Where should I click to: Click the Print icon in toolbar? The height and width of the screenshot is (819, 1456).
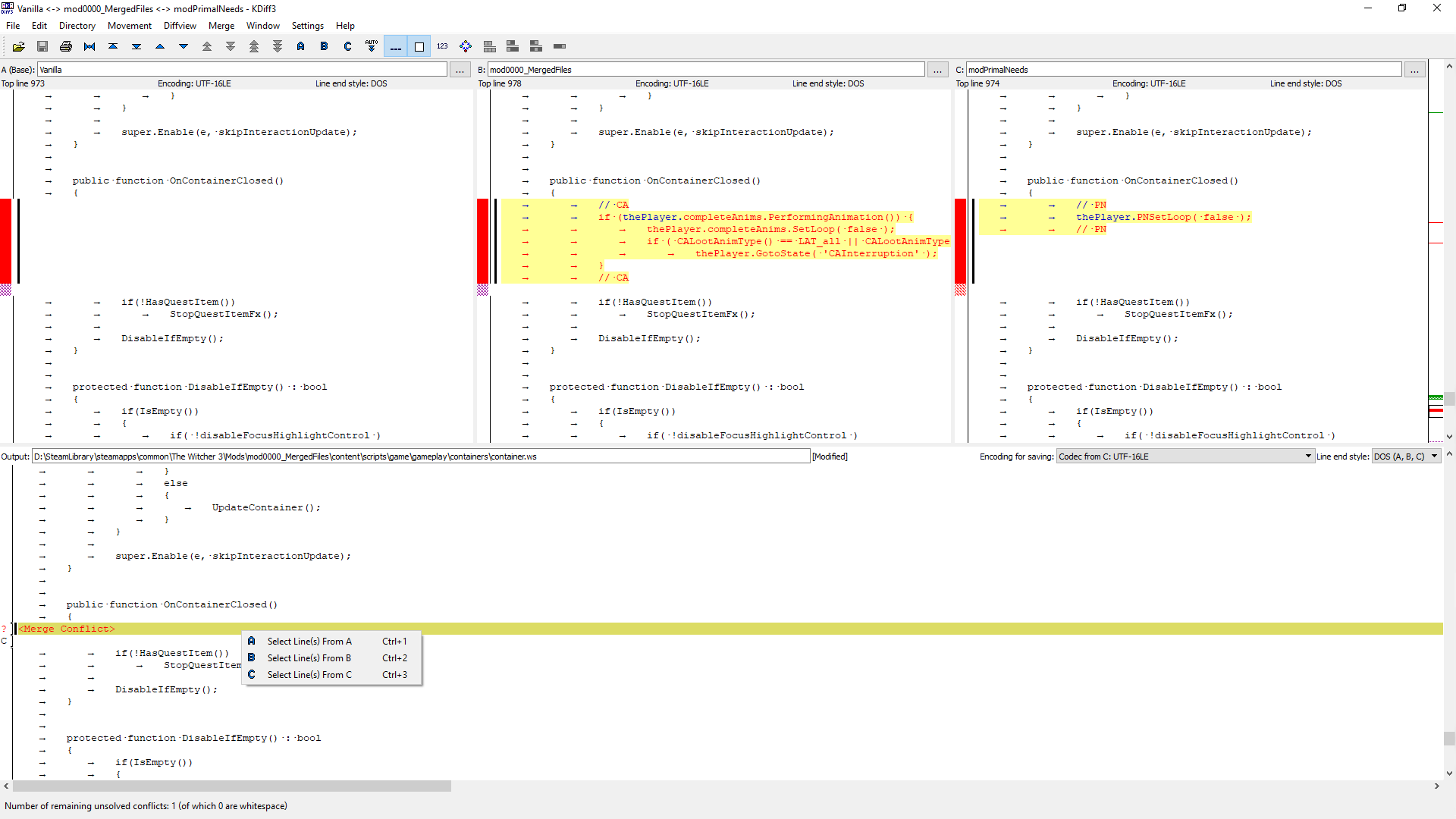tap(66, 47)
